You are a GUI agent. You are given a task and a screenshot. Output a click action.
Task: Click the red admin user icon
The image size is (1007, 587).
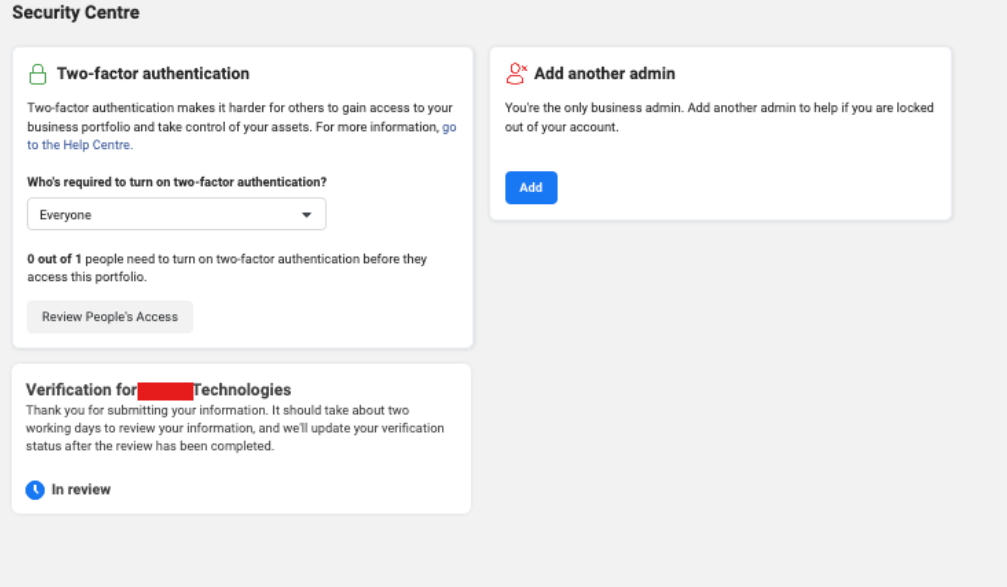pos(516,73)
